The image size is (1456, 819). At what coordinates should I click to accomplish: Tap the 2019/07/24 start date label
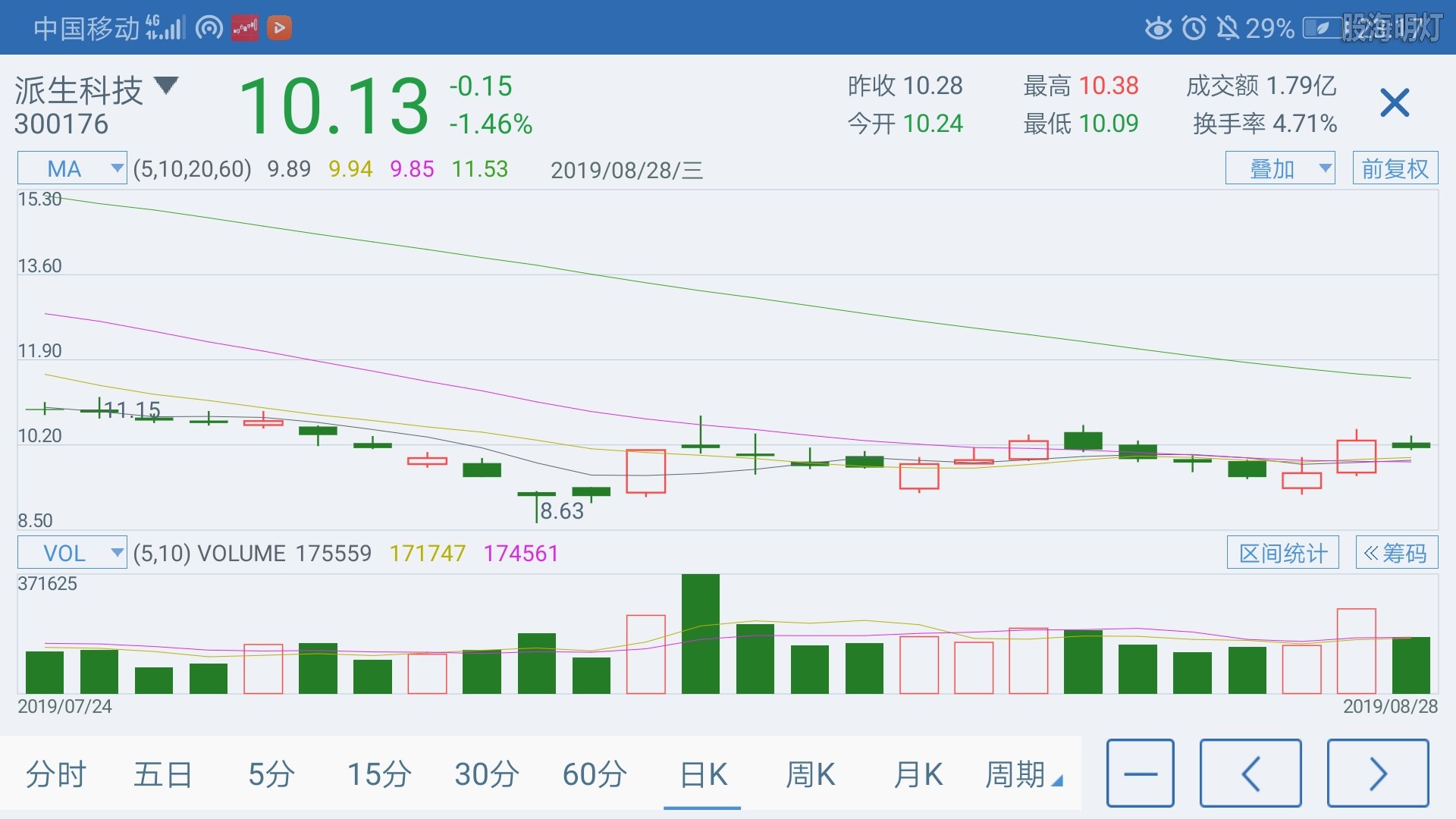coord(64,707)
